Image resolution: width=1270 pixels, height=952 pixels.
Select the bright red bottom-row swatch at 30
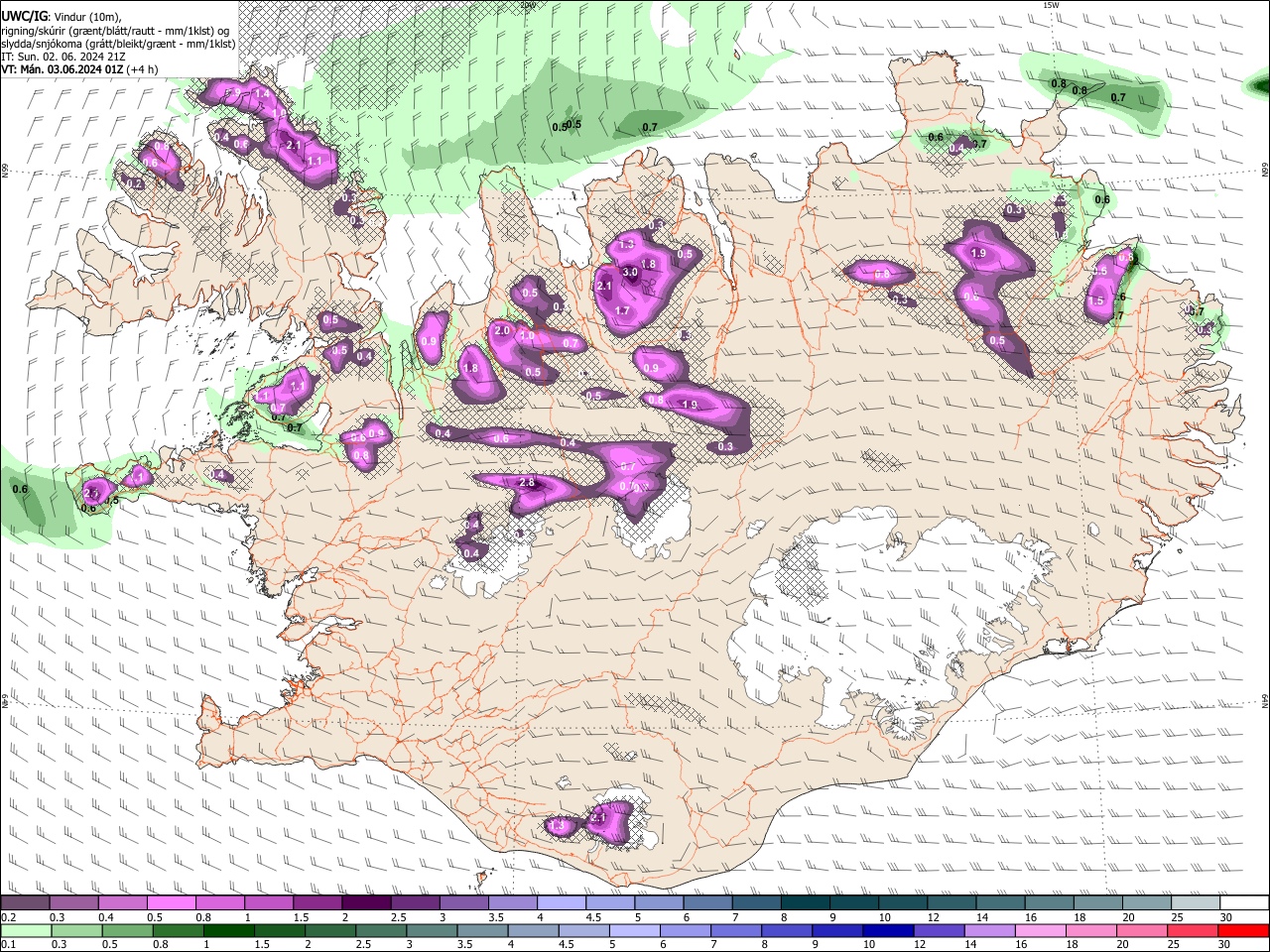pos(1244,930)
